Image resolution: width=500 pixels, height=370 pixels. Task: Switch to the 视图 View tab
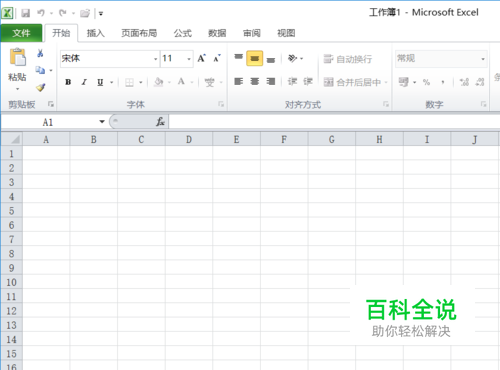click(x=286, y=33)
